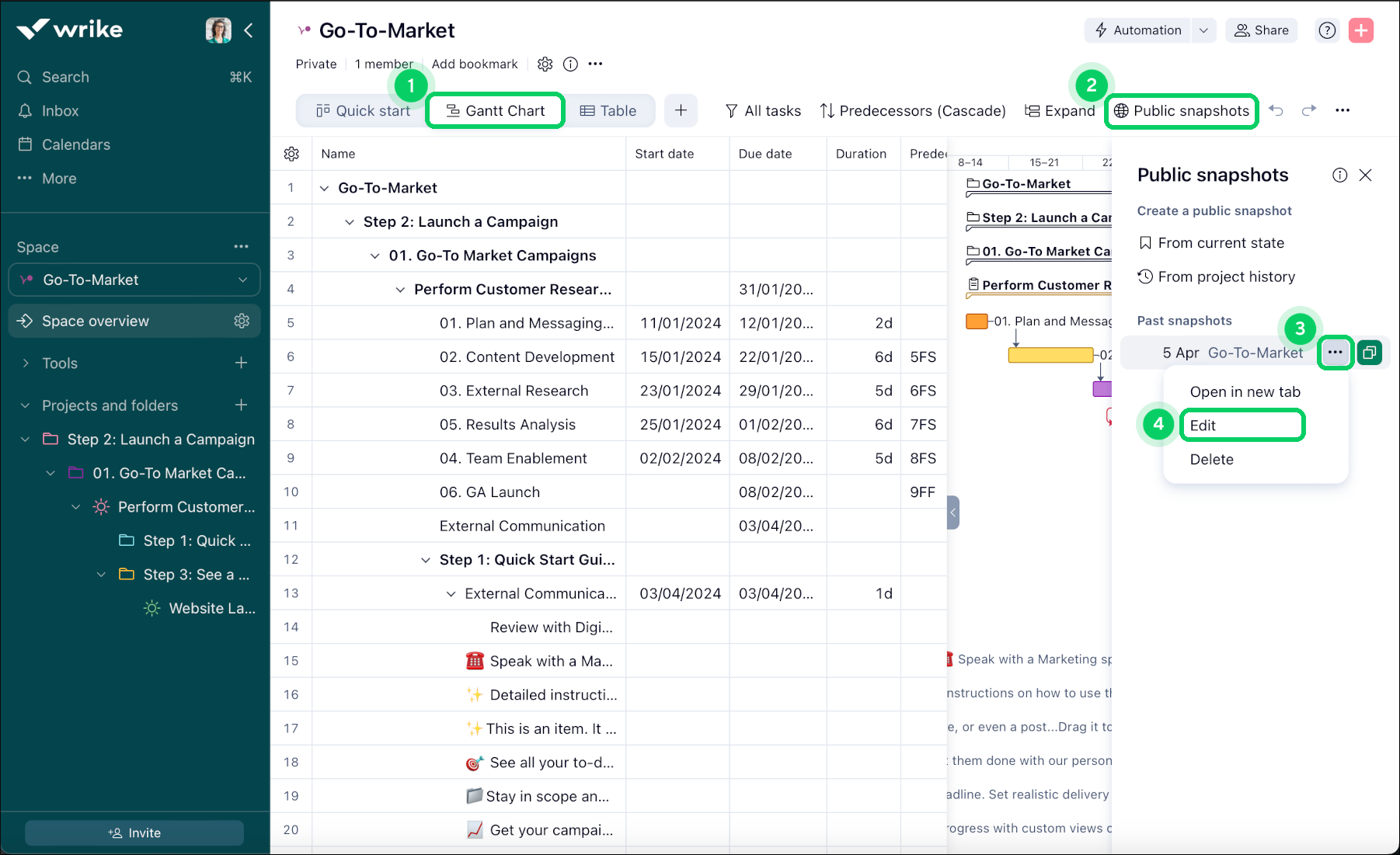Screen dimensions: 1400x855
Task: Open the Gantt toolbar overflow menu
Action: click(1343, 110)
